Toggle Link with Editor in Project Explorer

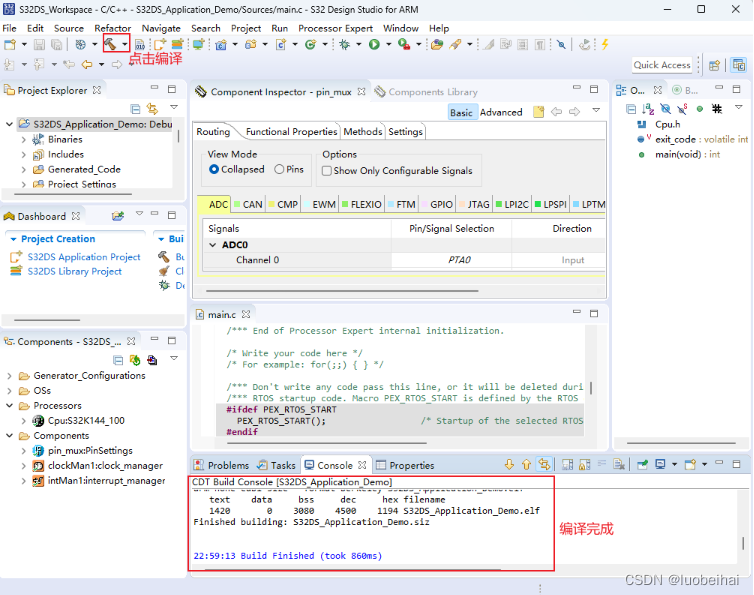pyautogui.click(x=152, y=109)
